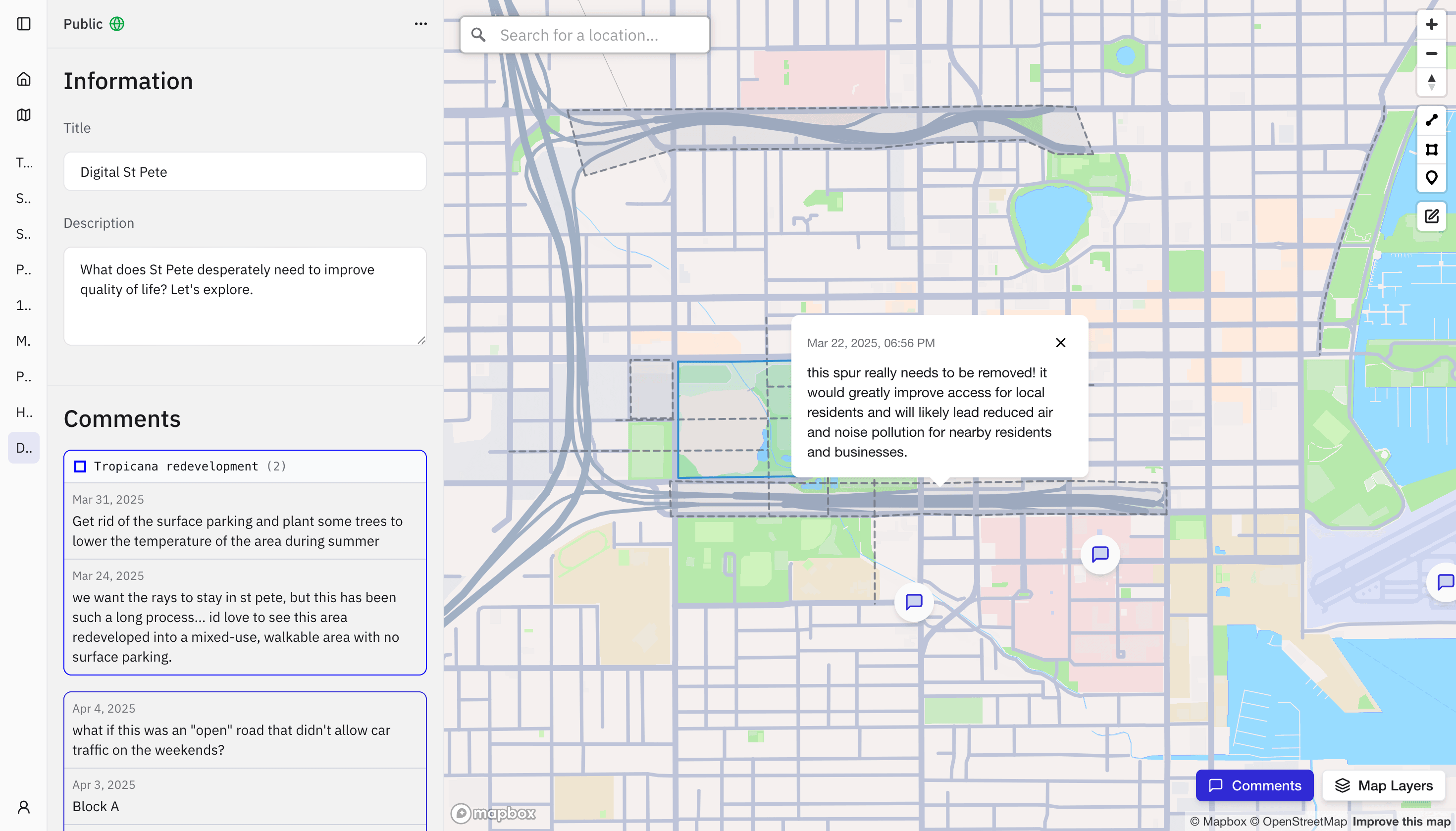Click the location search field

click(x=584, y=35)
